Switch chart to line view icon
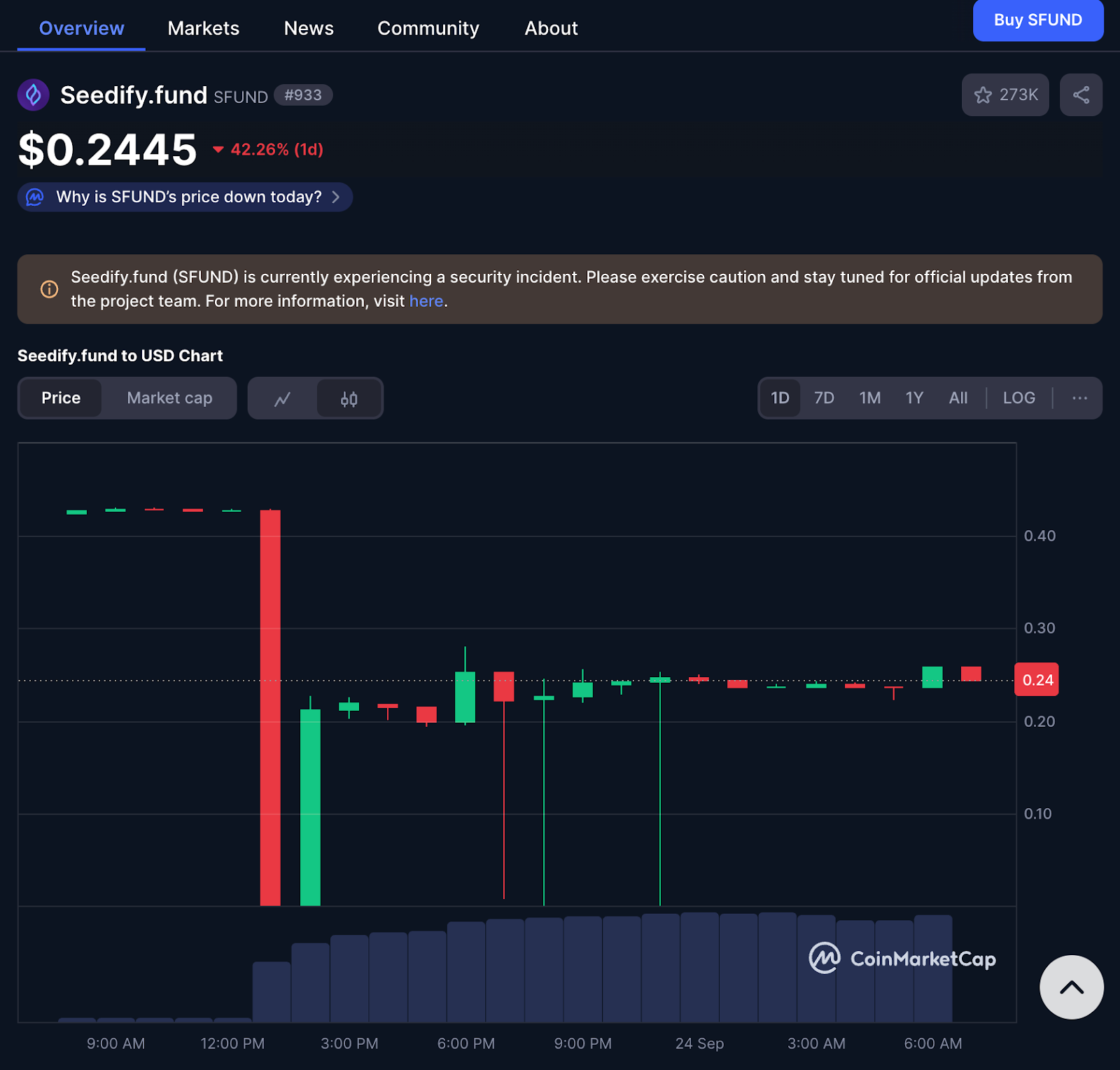 click(283, 398)
